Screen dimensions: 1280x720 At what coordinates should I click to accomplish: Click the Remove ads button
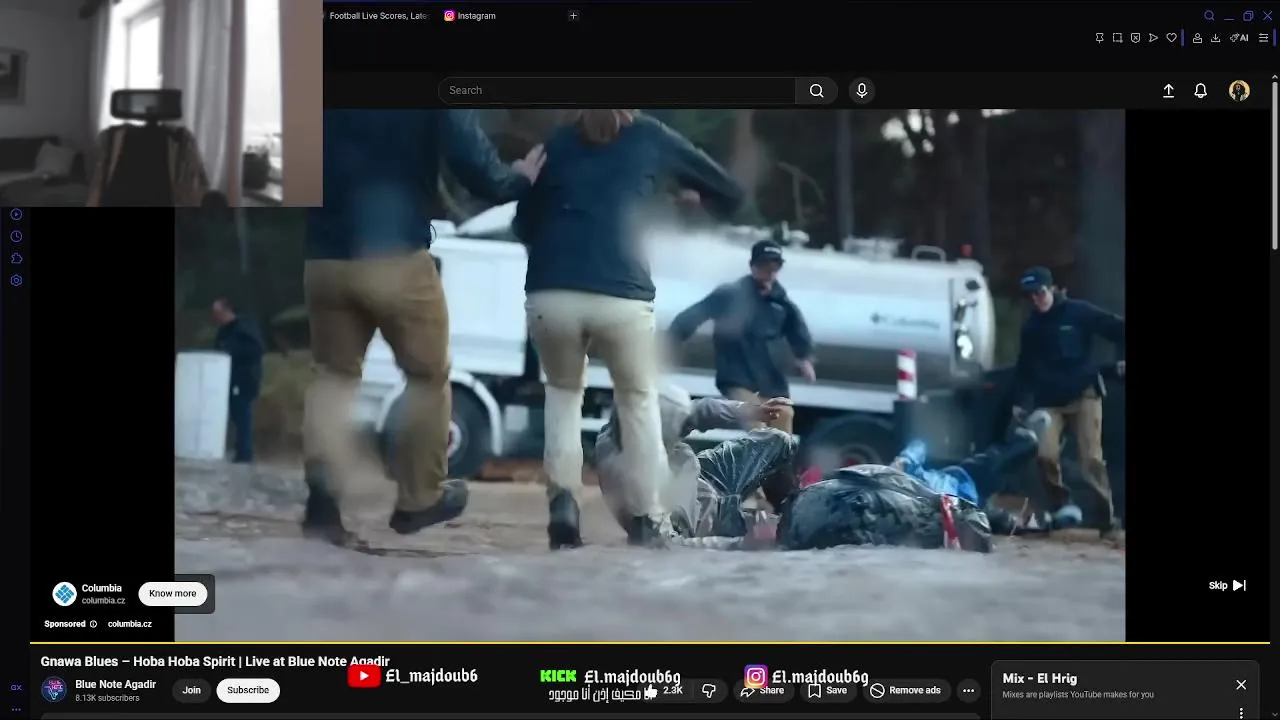pos(906,690)
